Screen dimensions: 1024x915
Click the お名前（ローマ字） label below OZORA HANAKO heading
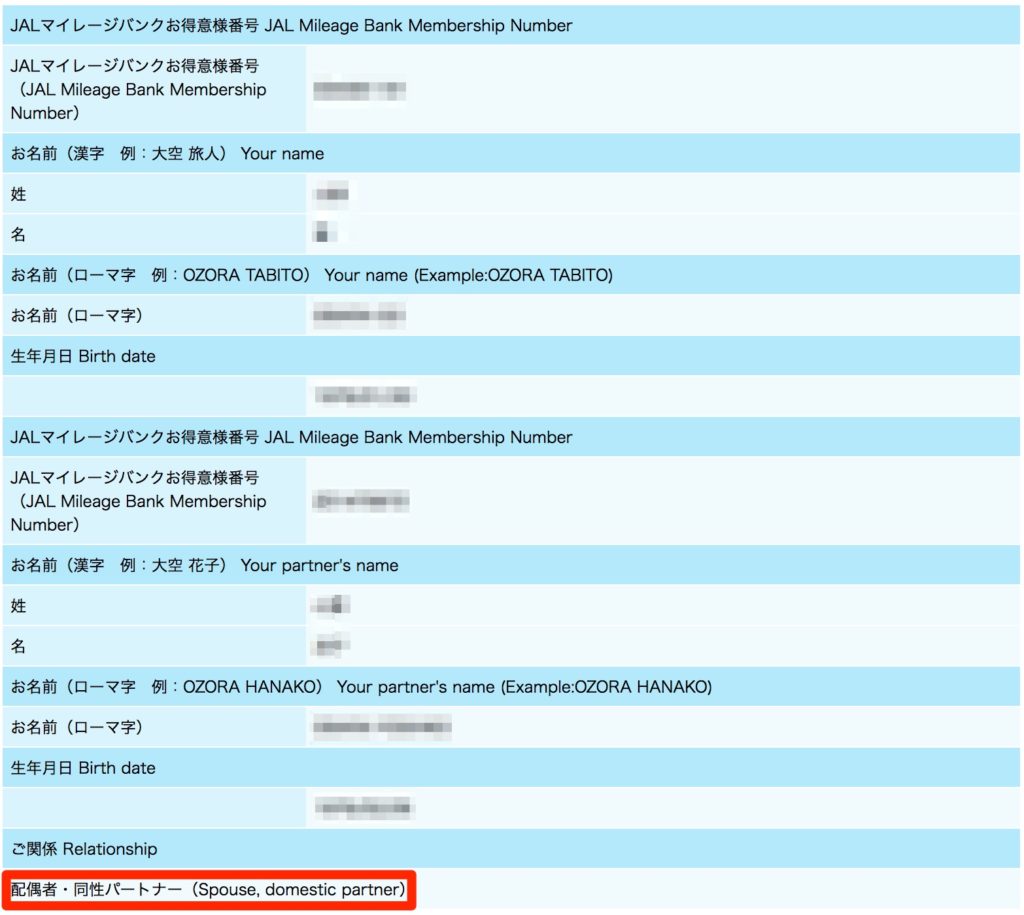(x=76, y=727)
